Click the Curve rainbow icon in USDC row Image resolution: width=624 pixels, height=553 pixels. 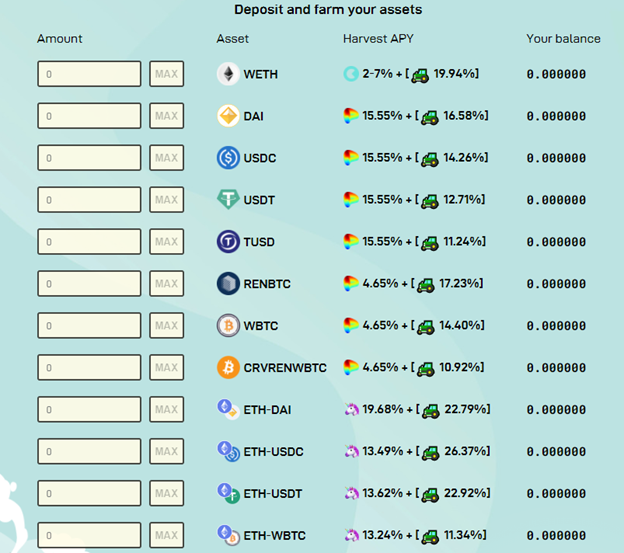click(351, 158)
